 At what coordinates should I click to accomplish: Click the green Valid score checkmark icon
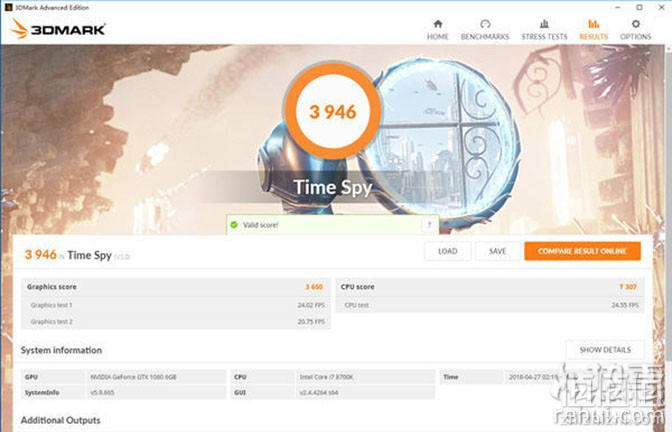234,225
